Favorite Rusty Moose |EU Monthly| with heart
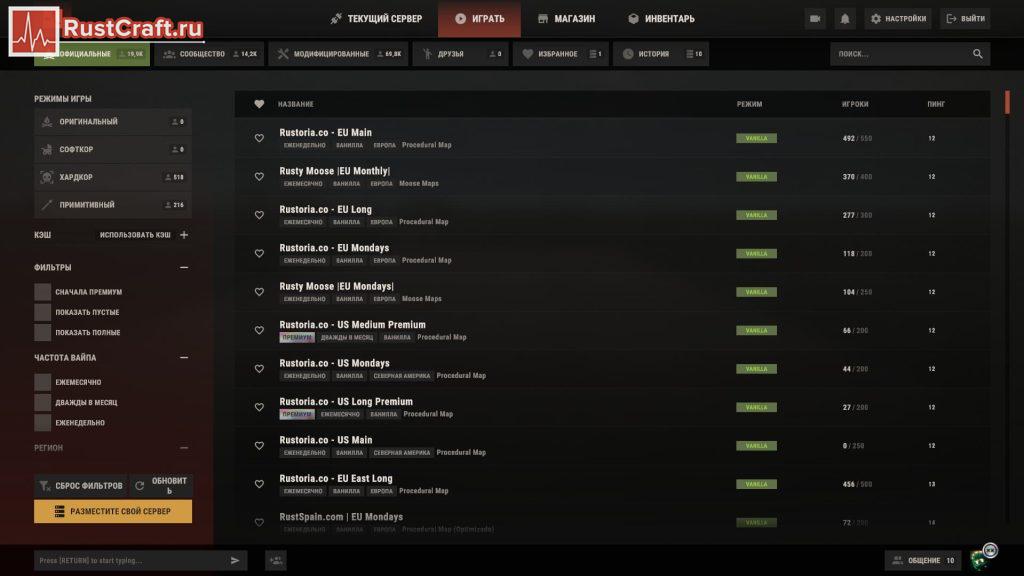The width and height of the screenshot is (1024, 576). tap(259, 177)
